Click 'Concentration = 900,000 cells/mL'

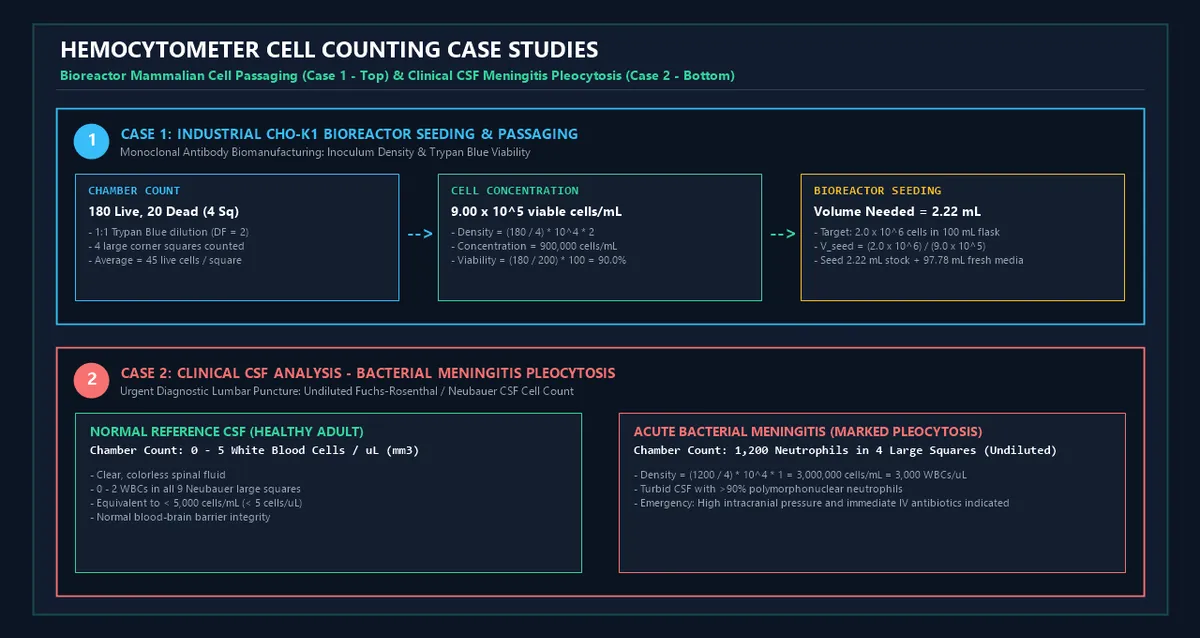pyautogui.click(x=533, y=246)
